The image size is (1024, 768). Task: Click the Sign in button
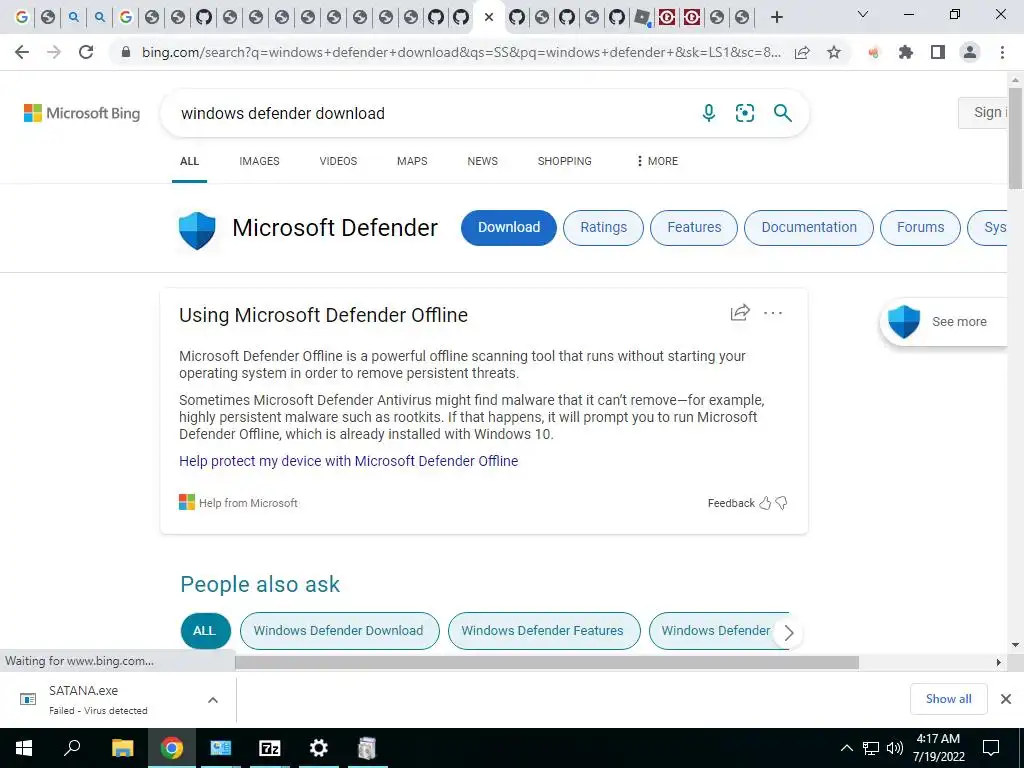point(984,112)
